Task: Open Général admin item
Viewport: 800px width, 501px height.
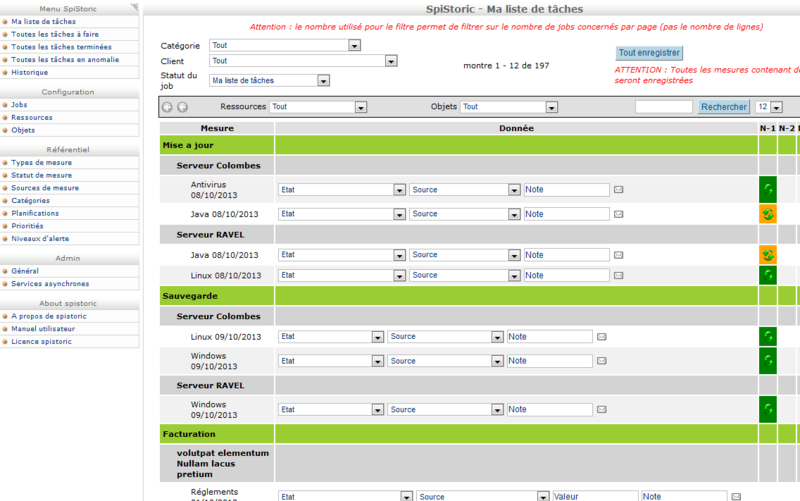Action: (24, 271)
